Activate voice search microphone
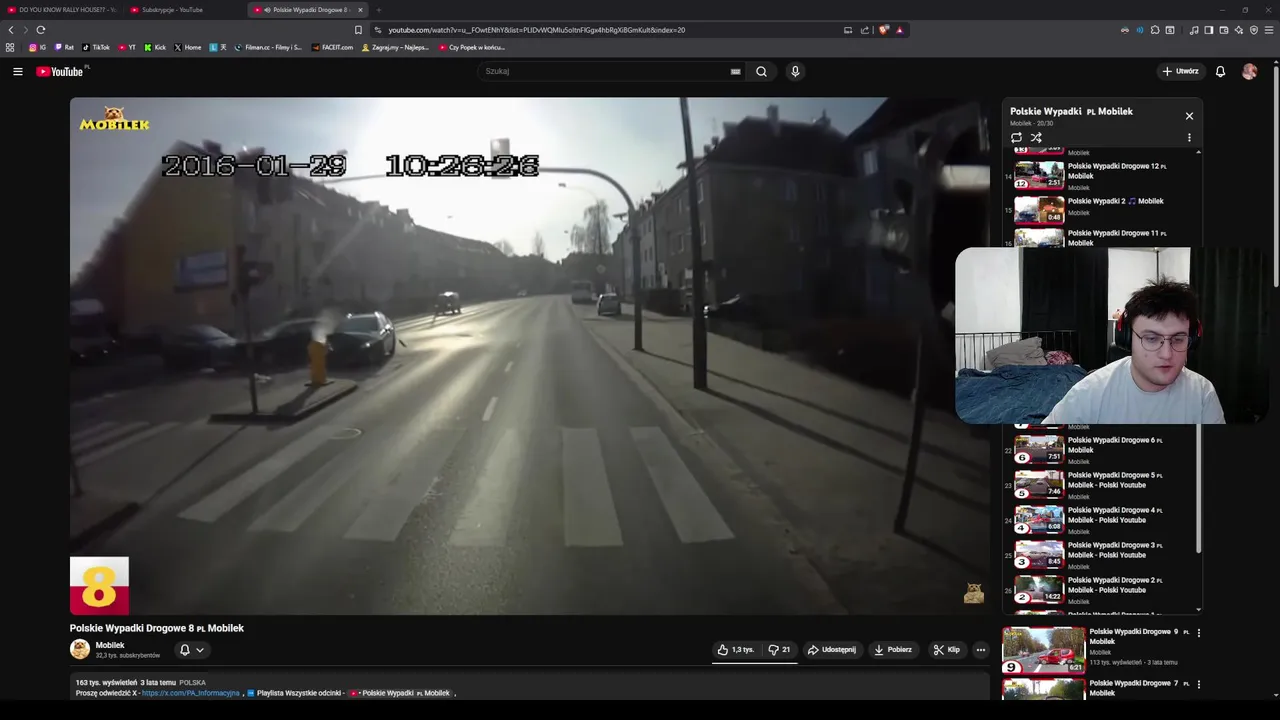The image size is (1280, 720). coord(795,71)
